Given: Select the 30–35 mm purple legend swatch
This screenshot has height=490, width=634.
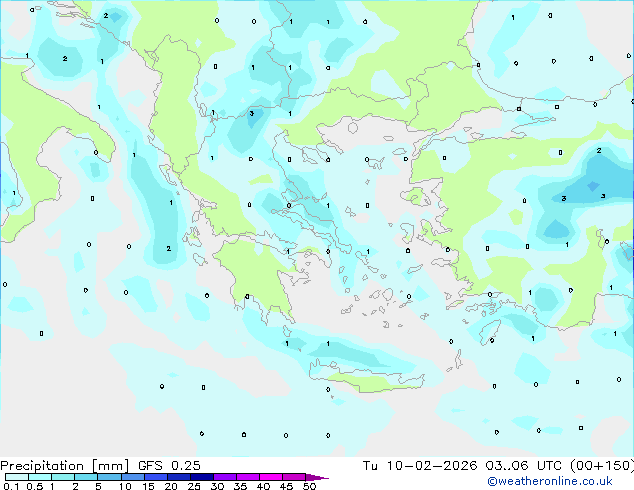Looking at the screenshot, I should pyautogui.click(x=224, y=477).
